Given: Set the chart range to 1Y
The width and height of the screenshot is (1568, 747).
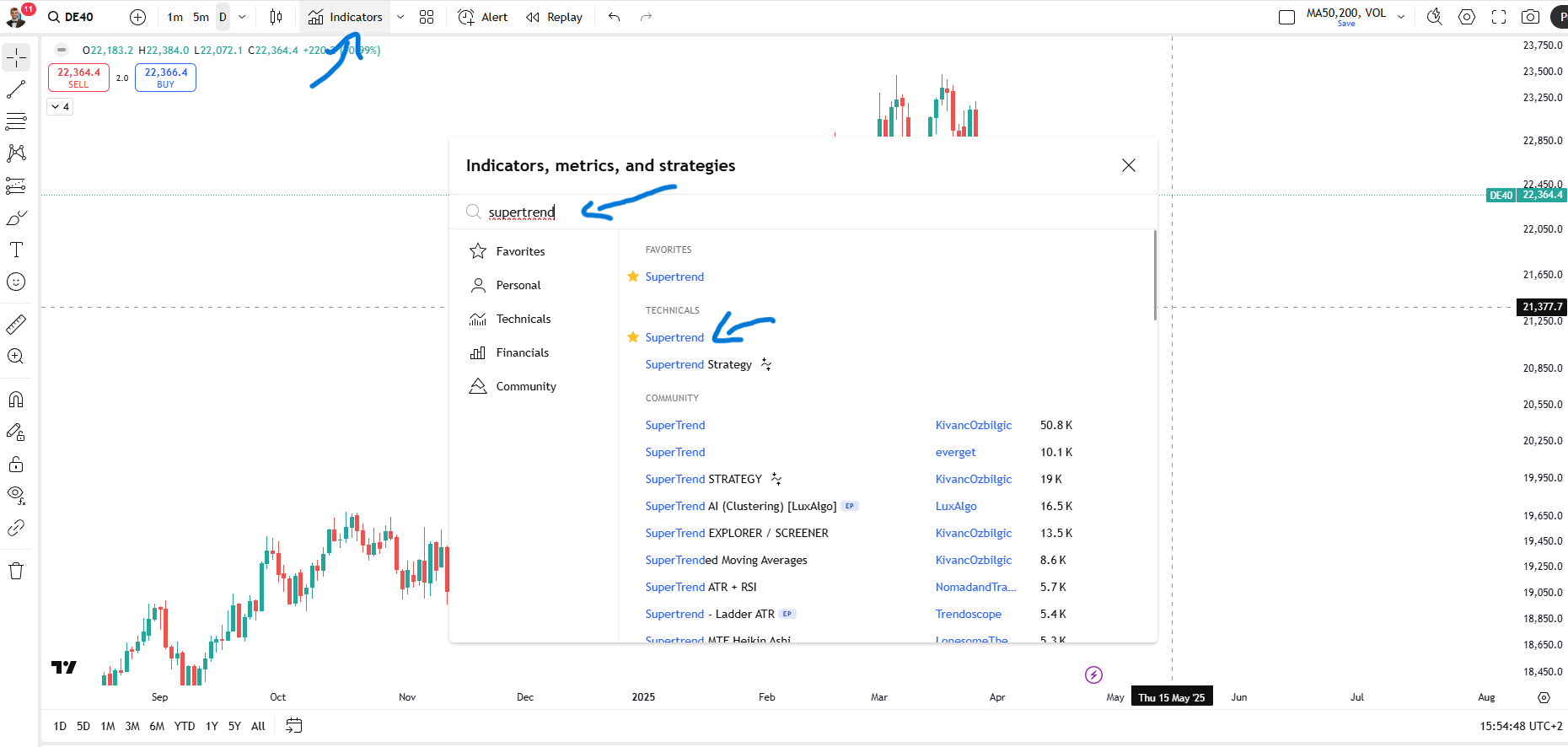Looking at the screenshot, I should (x=212, y=726).
